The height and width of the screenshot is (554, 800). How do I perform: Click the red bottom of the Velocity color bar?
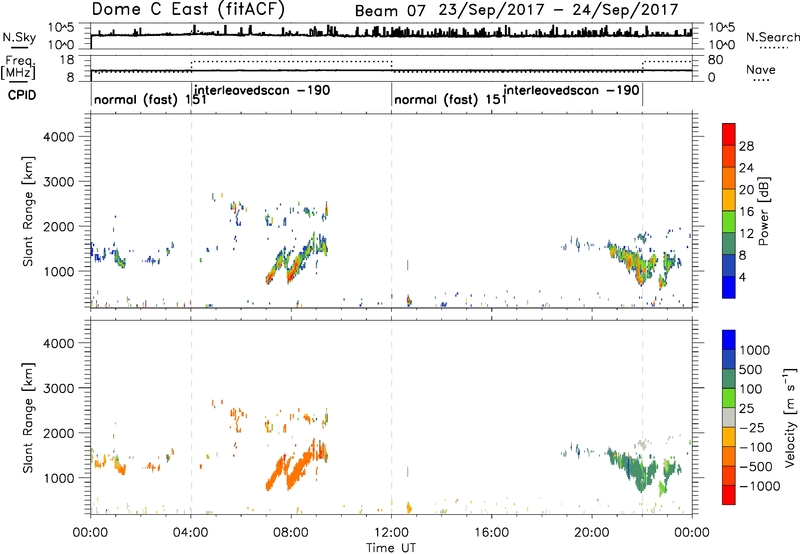pos(729,495)
